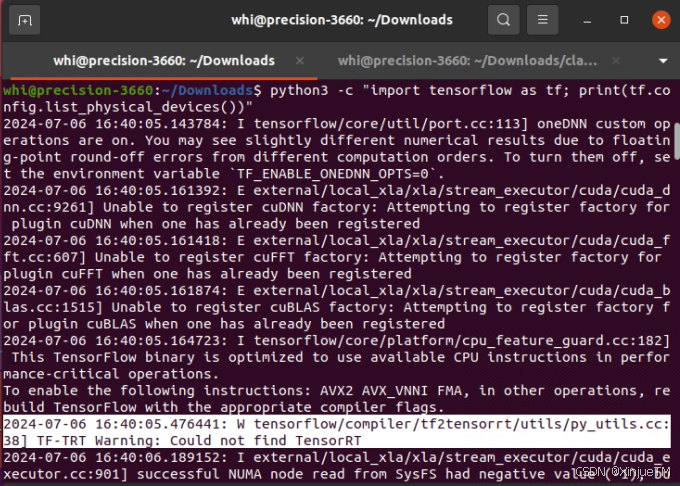The image size is (680, 486).
Task: Click the terminal vertical scrollbar
Action: pos(677,141)
